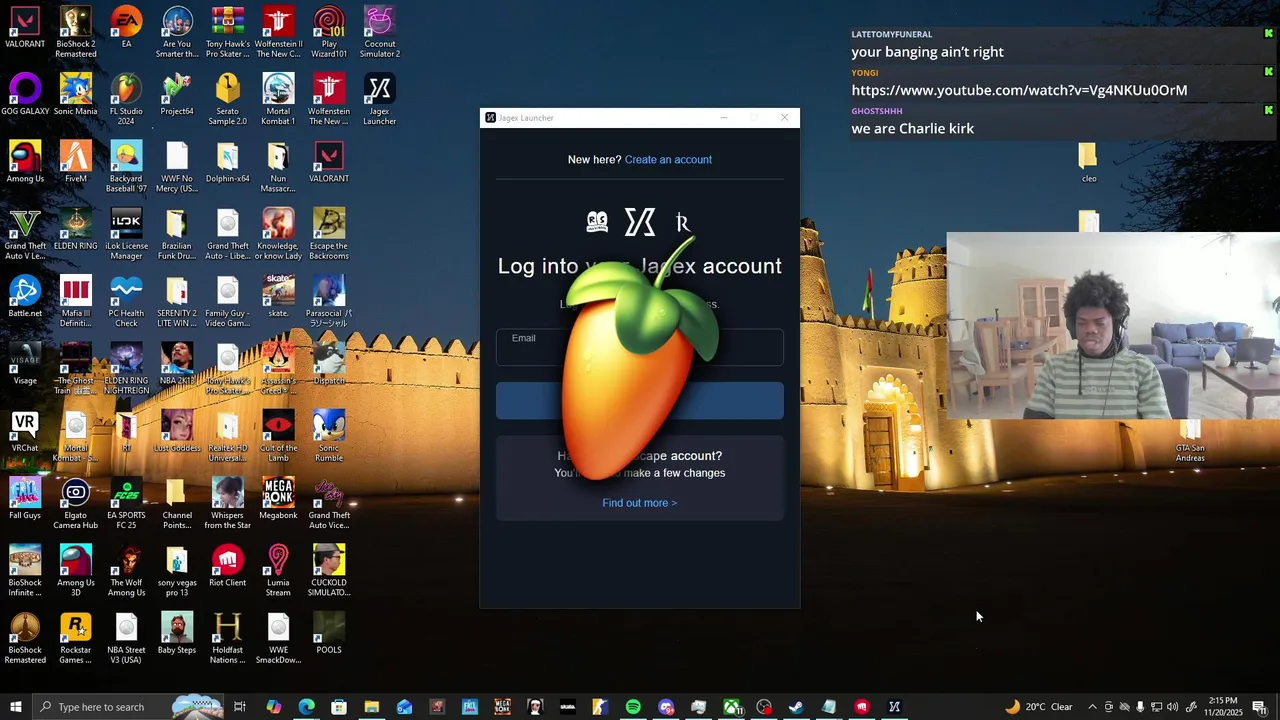
Task: Open Task View on the taskbar
Action: (x=240, y=707)
